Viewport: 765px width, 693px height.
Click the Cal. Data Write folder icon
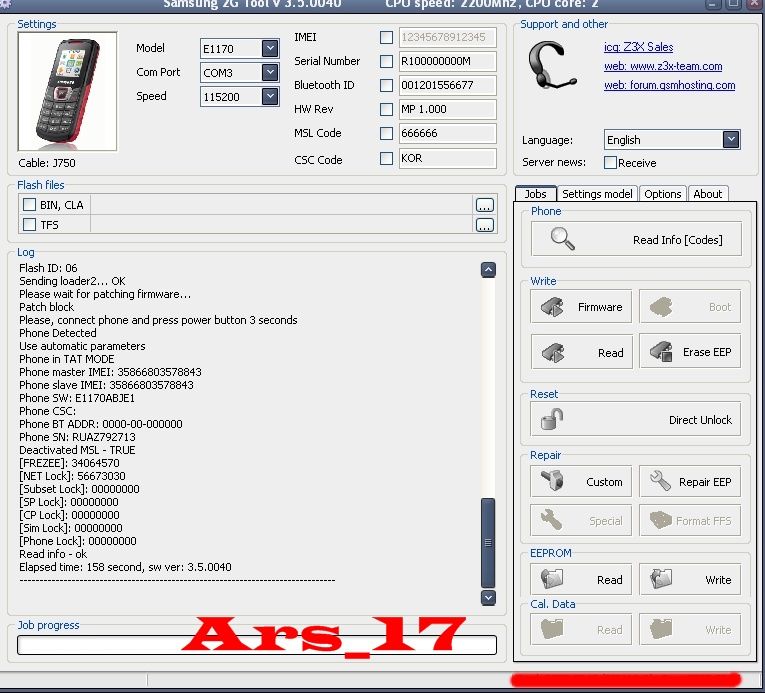pyautogui.click(x=661, y=629)
